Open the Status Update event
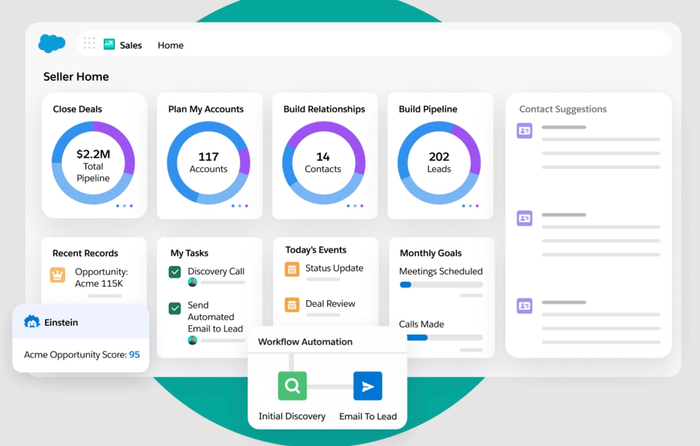Screen dimensions: 700x446 tap(334, 268)
